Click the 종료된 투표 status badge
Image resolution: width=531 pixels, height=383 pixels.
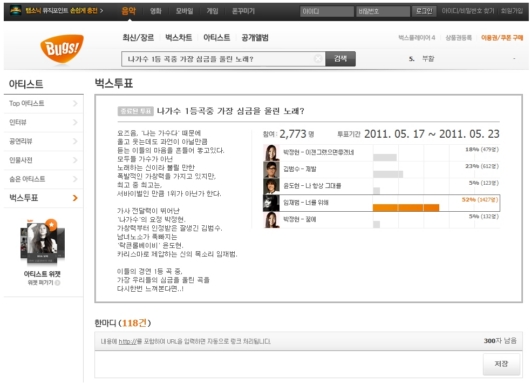pyautogui.click(x=135, y=111)
